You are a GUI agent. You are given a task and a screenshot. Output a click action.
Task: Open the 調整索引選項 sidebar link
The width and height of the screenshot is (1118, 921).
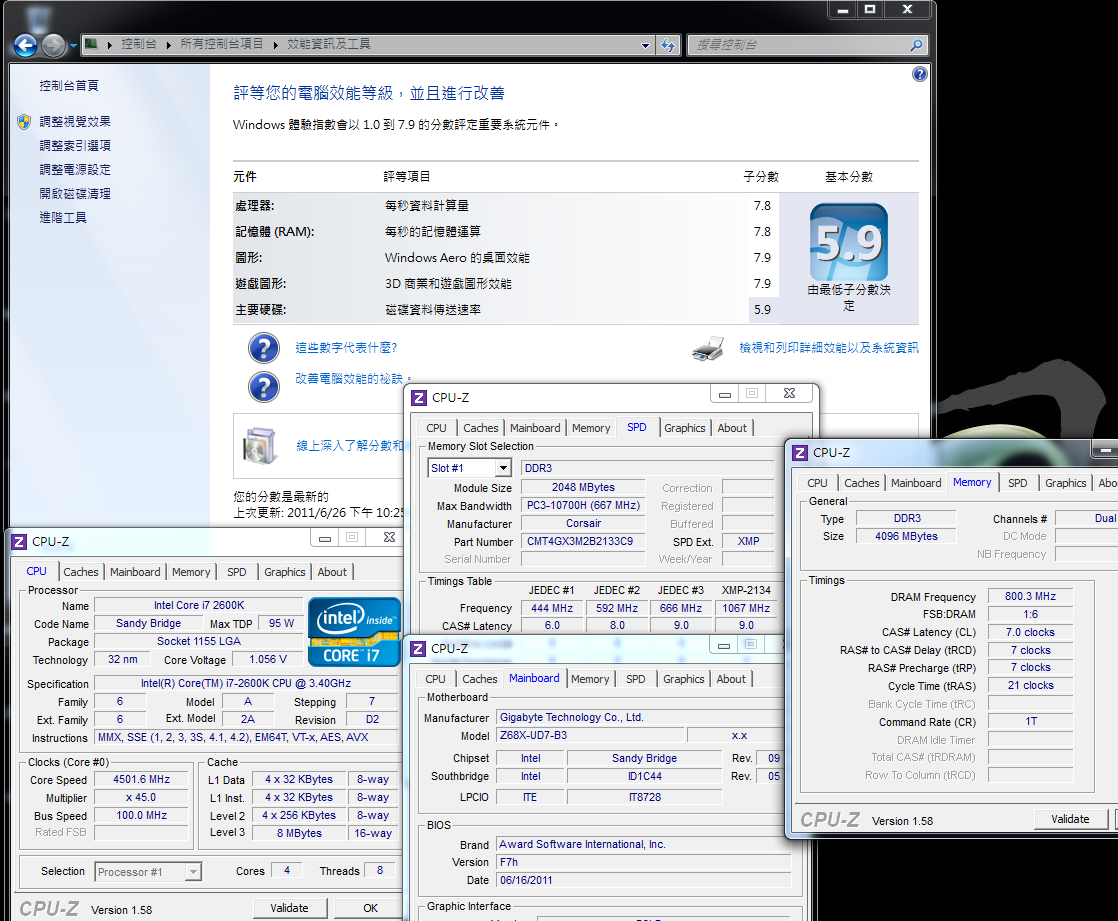tap(75, 145)
